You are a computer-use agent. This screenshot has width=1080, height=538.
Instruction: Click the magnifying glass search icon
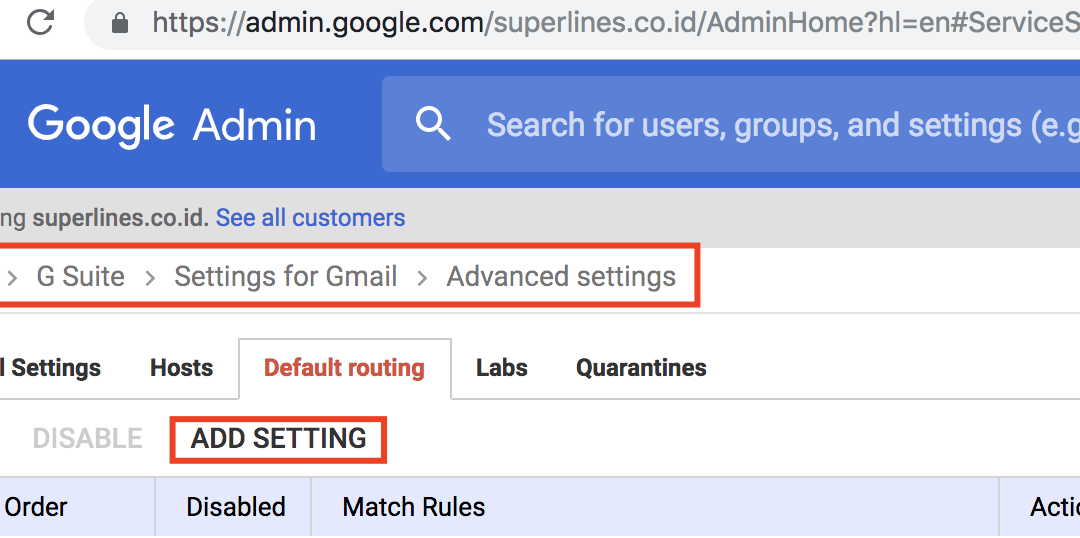point(433,124)
